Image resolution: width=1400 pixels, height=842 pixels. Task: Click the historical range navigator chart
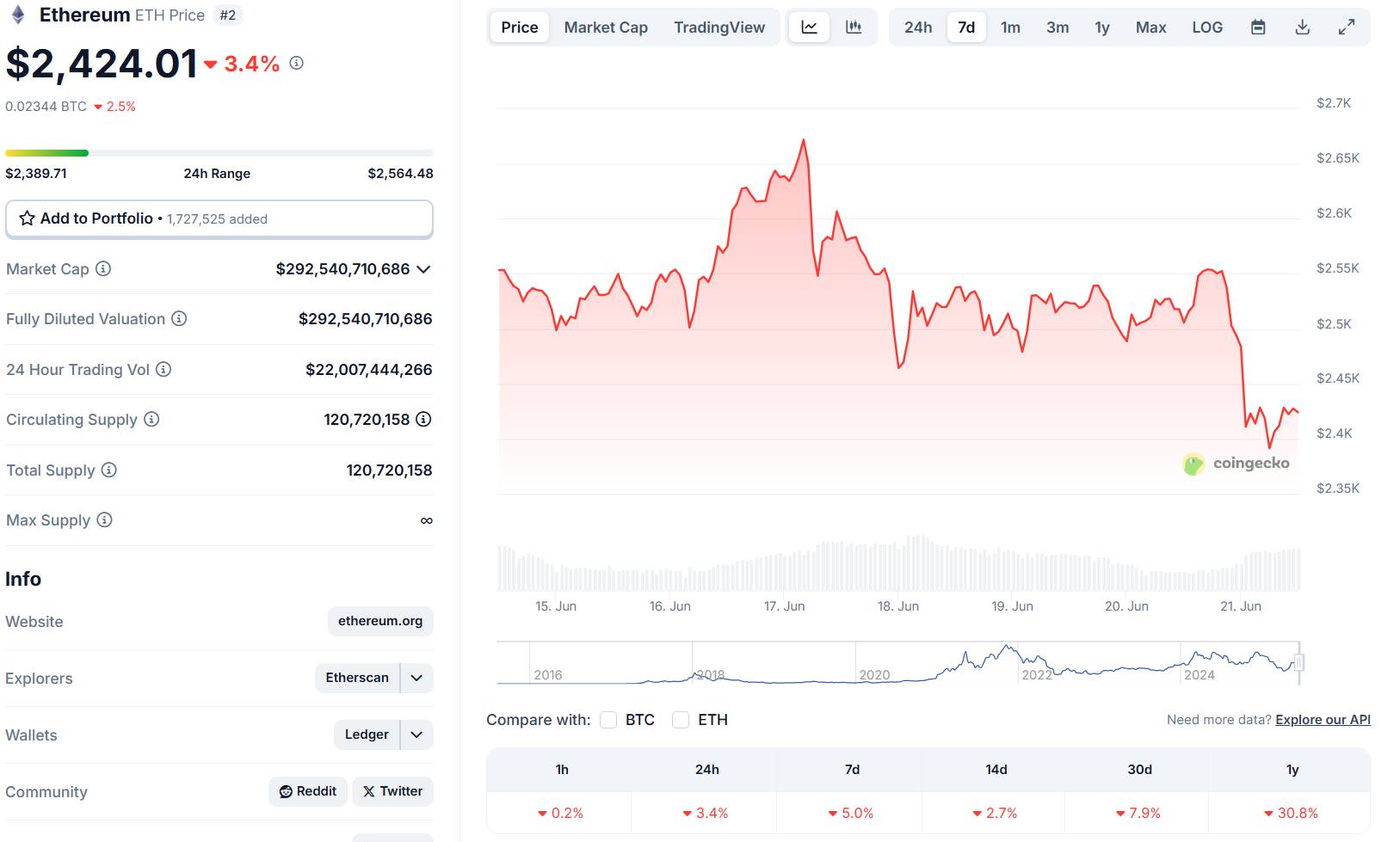click(x=897, y=662)
